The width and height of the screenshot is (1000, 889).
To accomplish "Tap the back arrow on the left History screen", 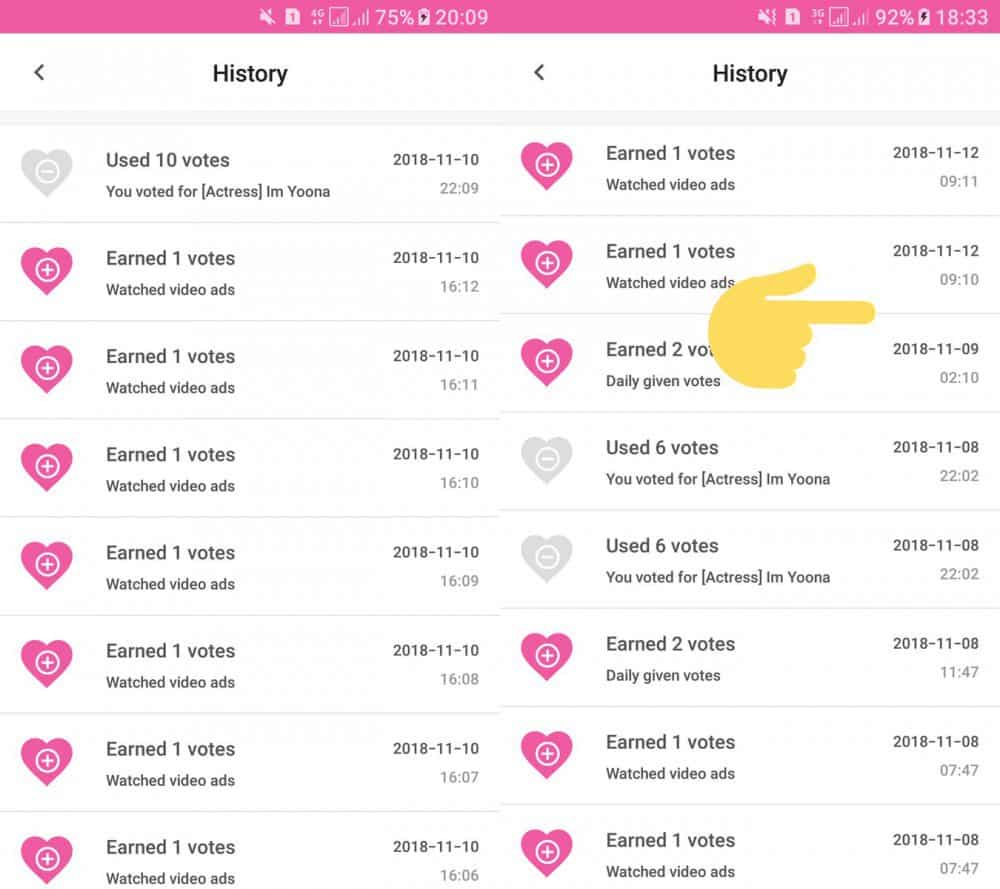I will pos(39,72).
